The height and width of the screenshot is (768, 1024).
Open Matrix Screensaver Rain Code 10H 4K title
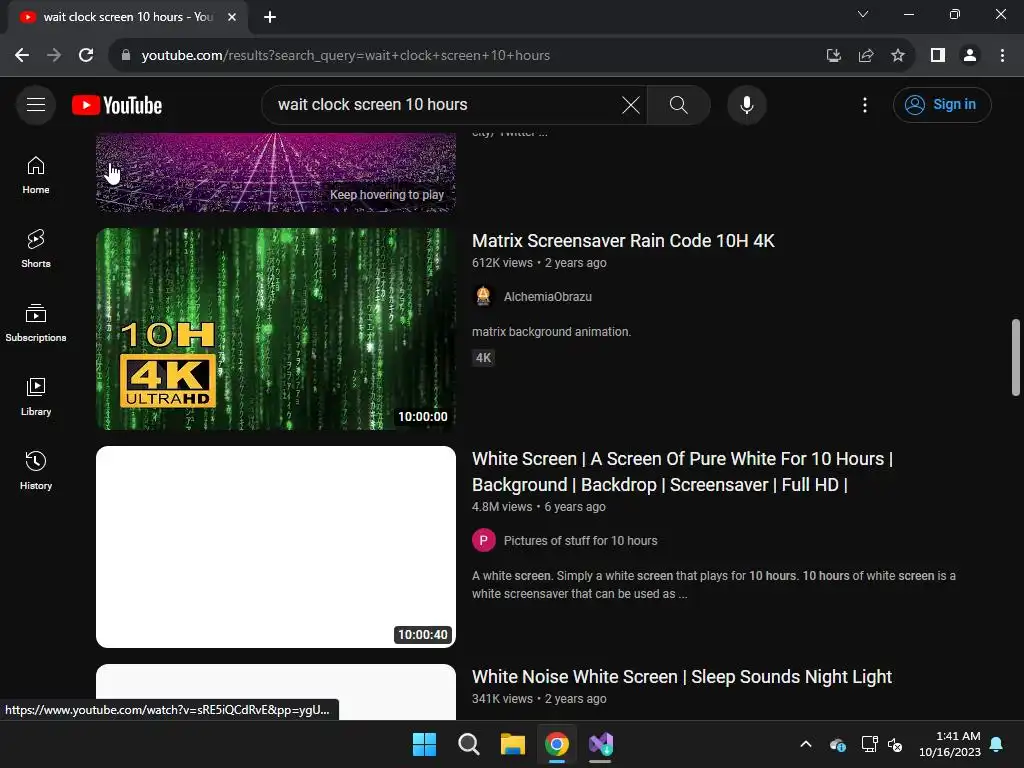pyautogui.click(x=623, y=241)
